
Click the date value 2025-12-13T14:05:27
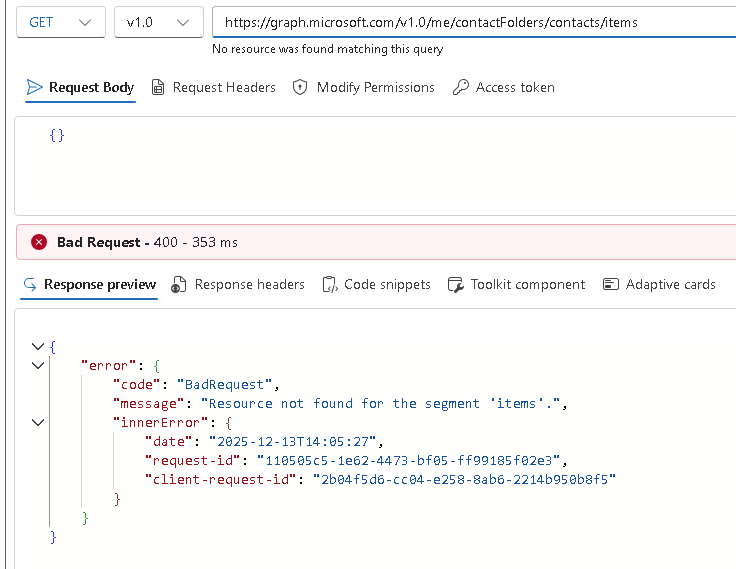click(292, 442)
